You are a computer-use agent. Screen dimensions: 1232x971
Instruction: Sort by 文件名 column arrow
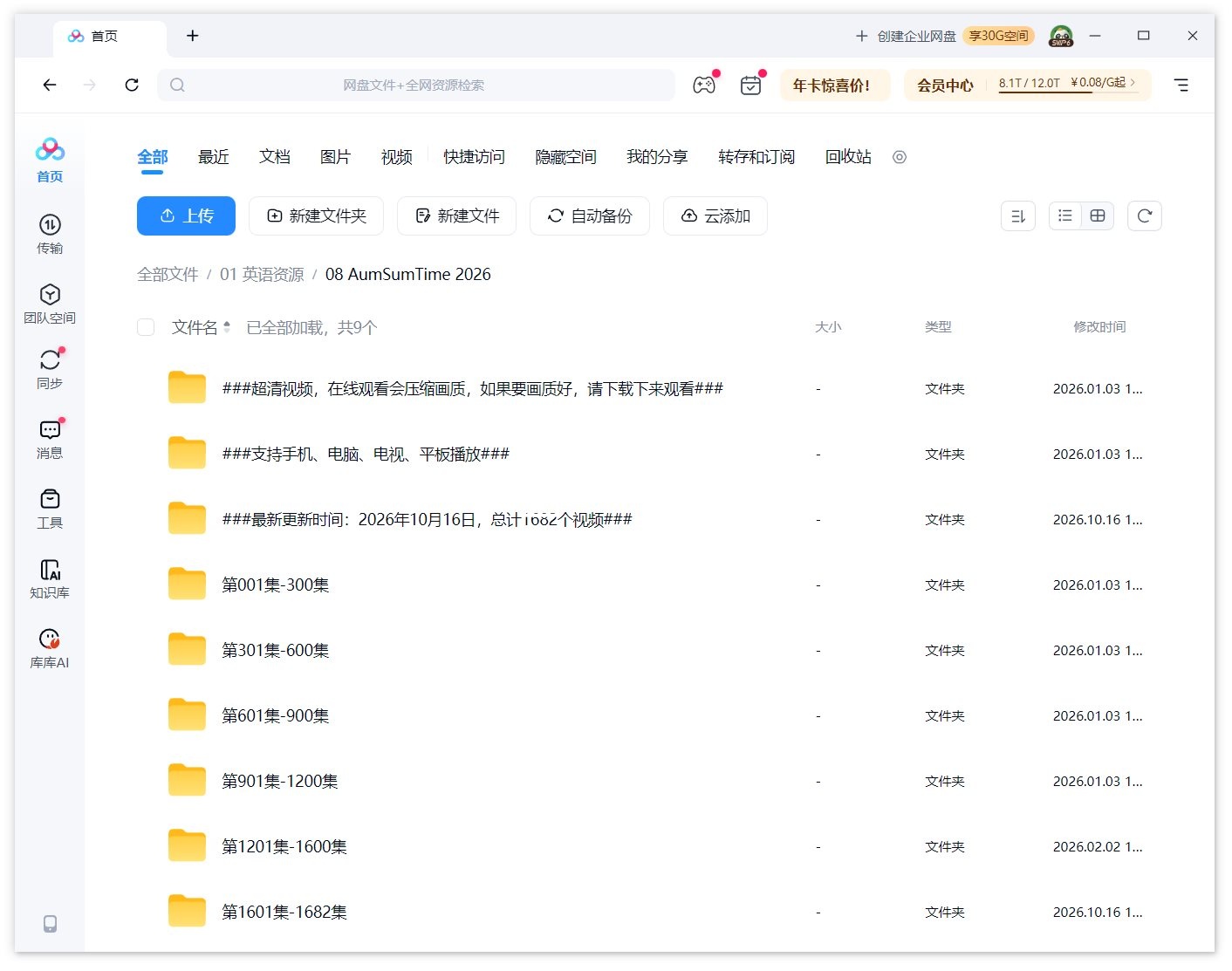pyautogui.click(x=227, y=327)
